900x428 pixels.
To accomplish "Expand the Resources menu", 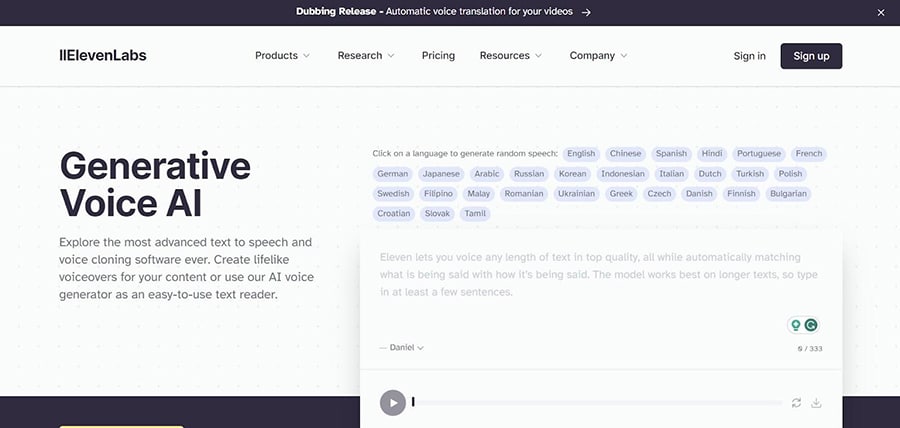I will click(x=511, y=56).
